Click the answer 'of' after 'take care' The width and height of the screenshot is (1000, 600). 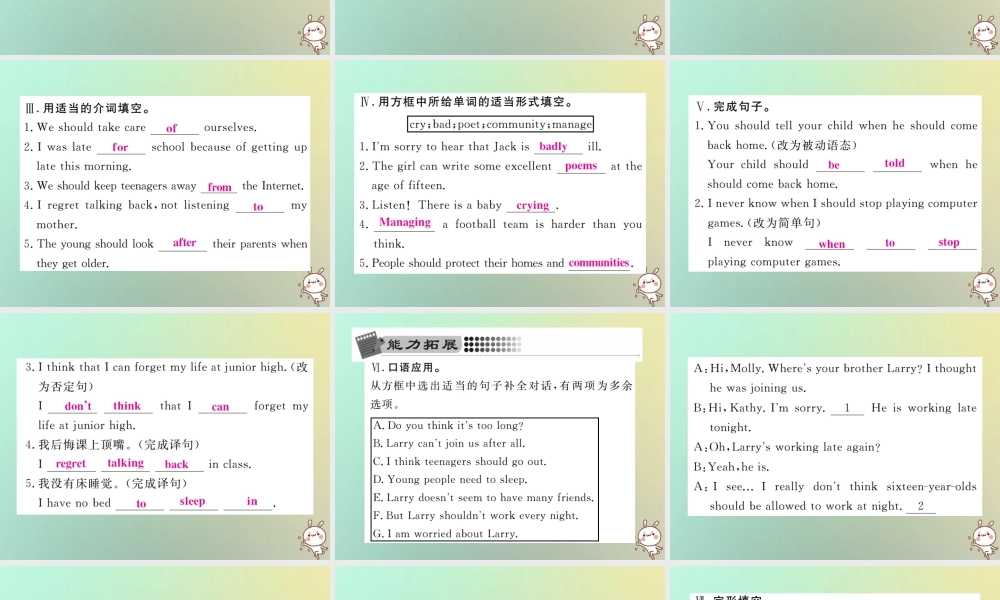(171, 128)
